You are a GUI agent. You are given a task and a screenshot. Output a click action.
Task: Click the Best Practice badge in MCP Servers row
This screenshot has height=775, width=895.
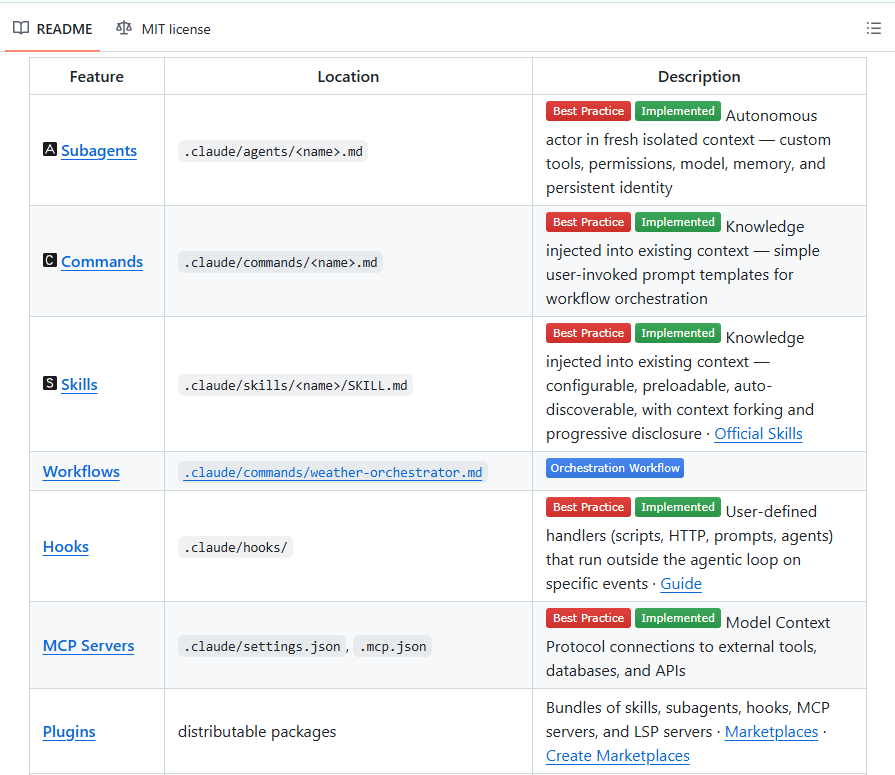click(x=588, y=618)
